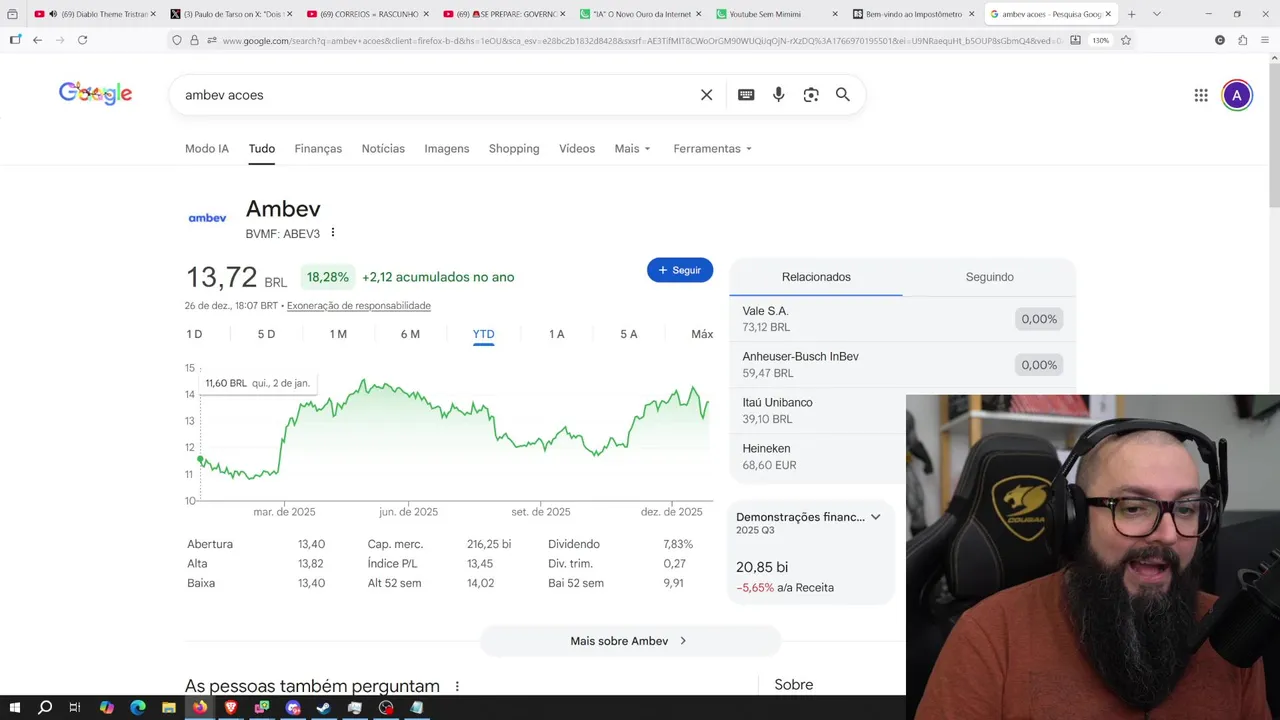Switch to 'Bem-vindo ao Impostômetro' browser tab

914,14
